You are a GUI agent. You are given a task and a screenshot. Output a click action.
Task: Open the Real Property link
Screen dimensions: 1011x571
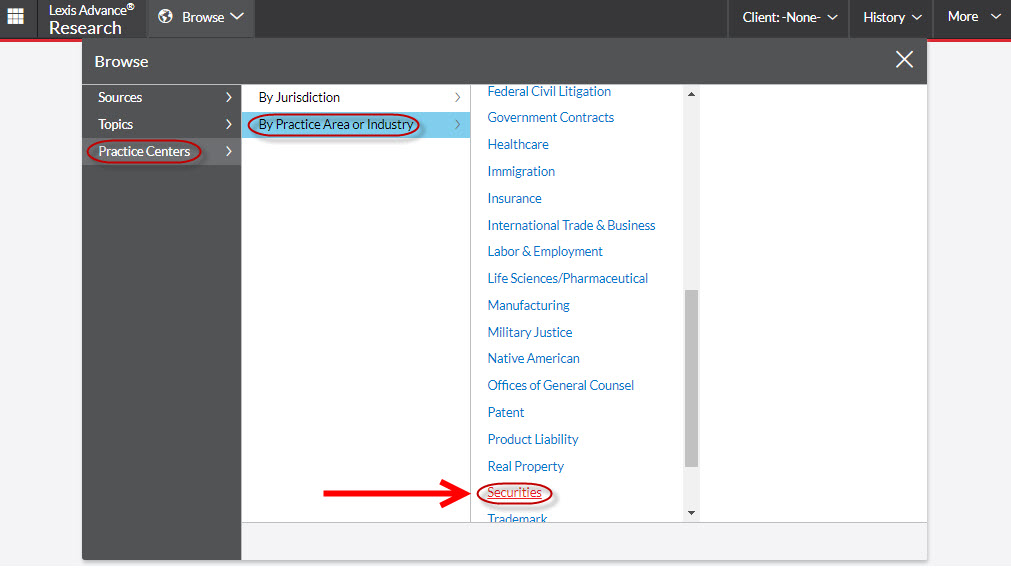pos(525,467)
